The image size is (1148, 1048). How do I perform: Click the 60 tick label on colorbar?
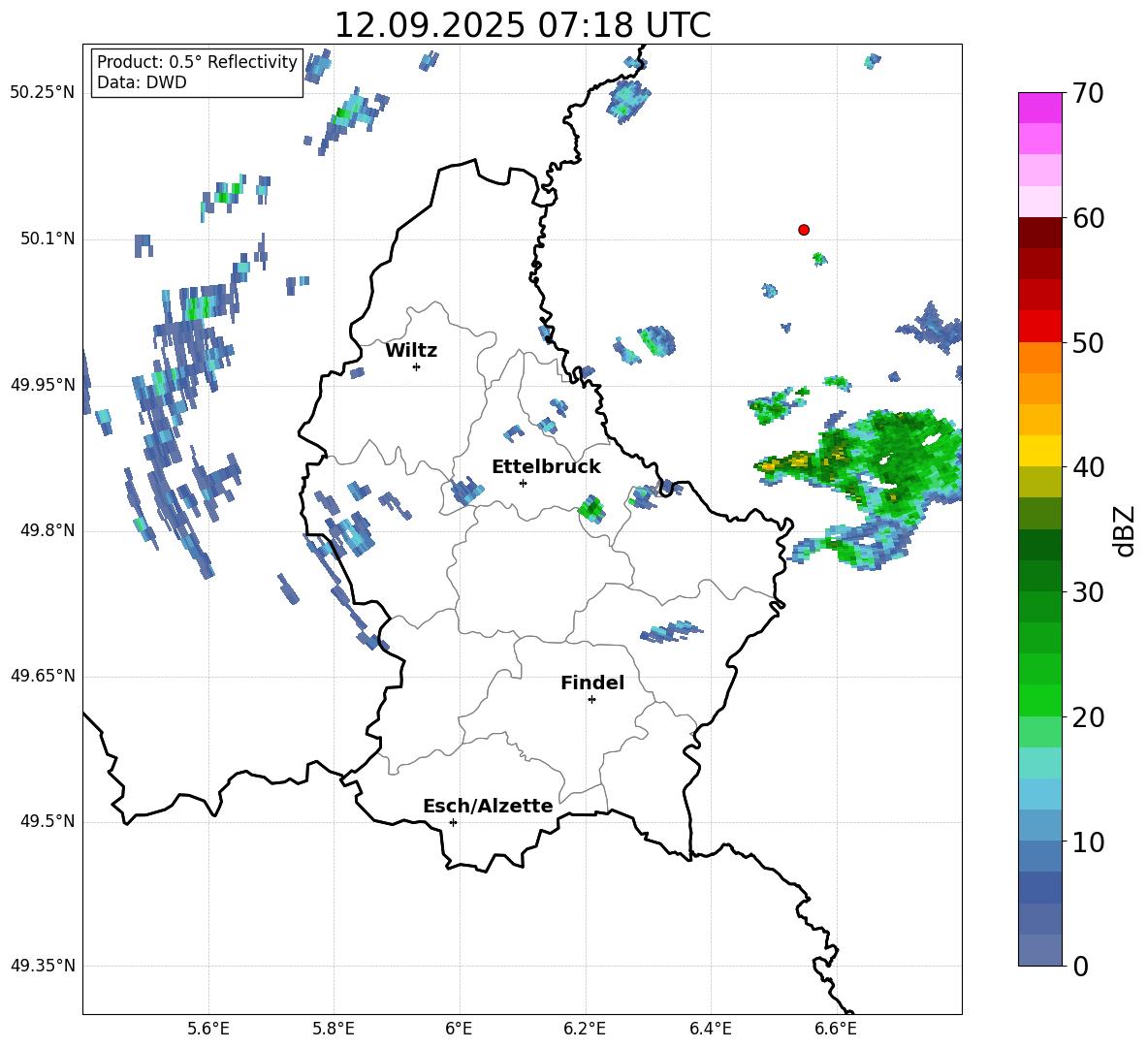coord(1088,218)
